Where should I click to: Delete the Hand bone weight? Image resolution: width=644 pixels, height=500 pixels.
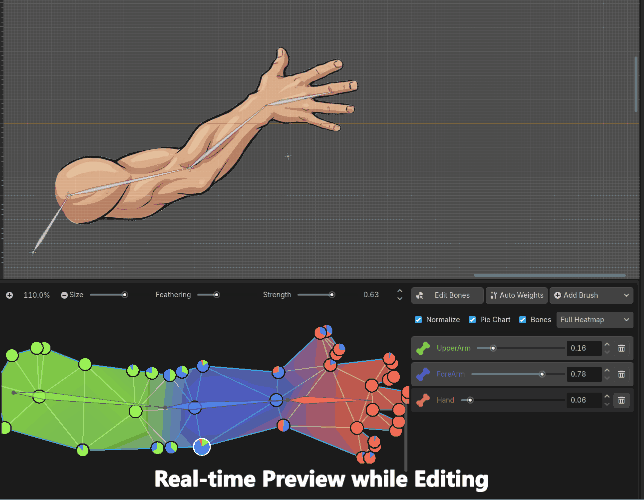tap(621, 400)
